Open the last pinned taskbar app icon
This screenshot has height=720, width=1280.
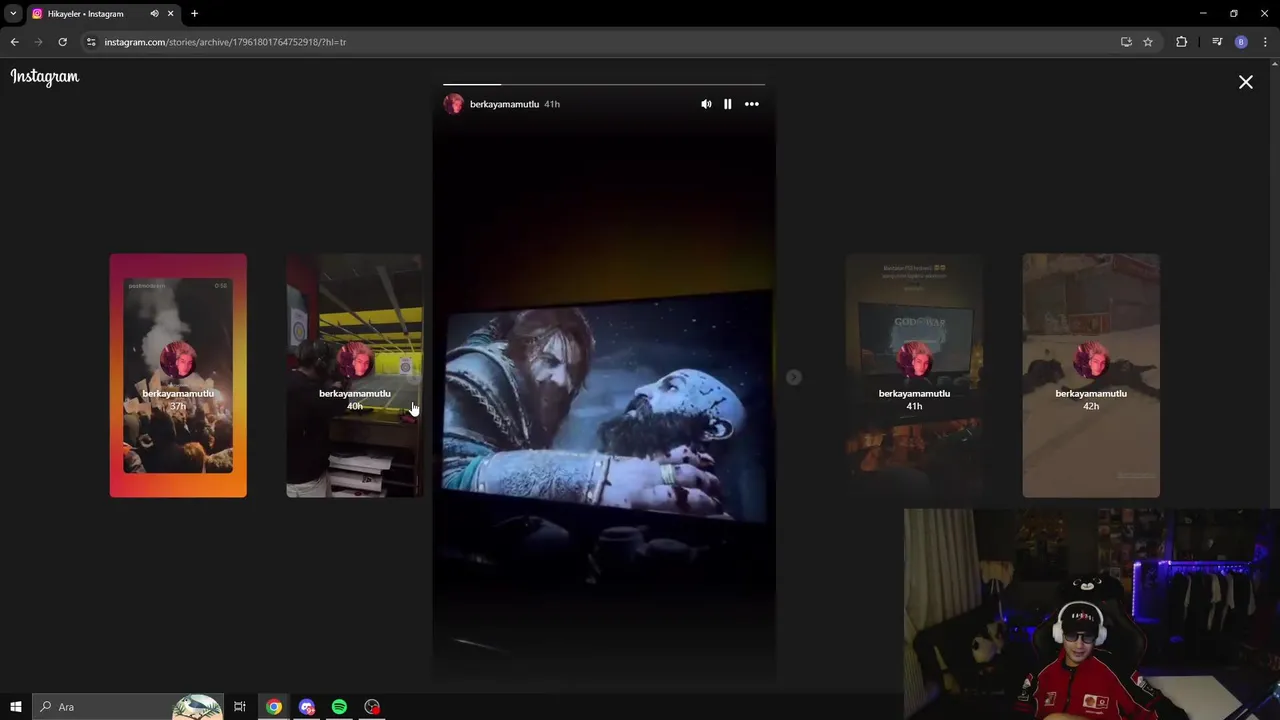point(372,707)
